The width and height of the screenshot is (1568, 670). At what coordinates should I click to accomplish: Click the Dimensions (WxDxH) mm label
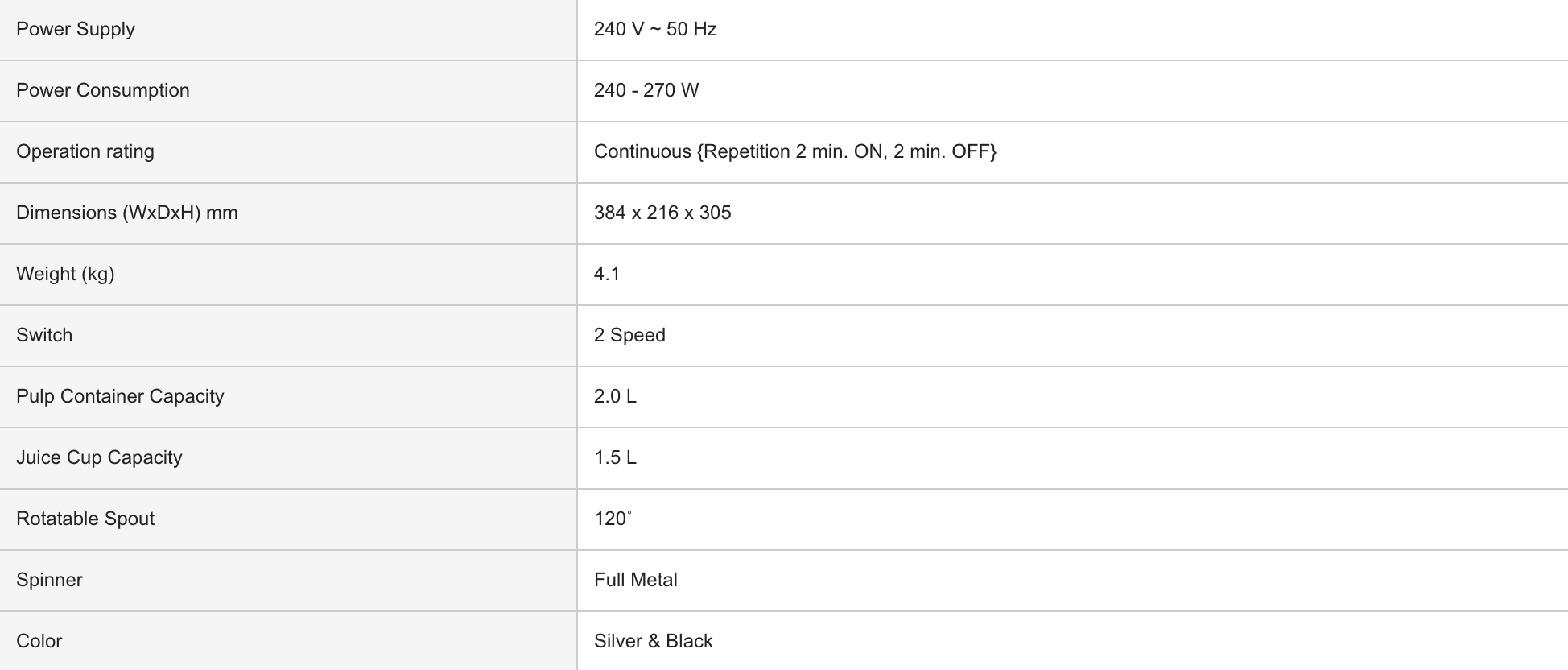pyautogui.click(x=127, y=213)
